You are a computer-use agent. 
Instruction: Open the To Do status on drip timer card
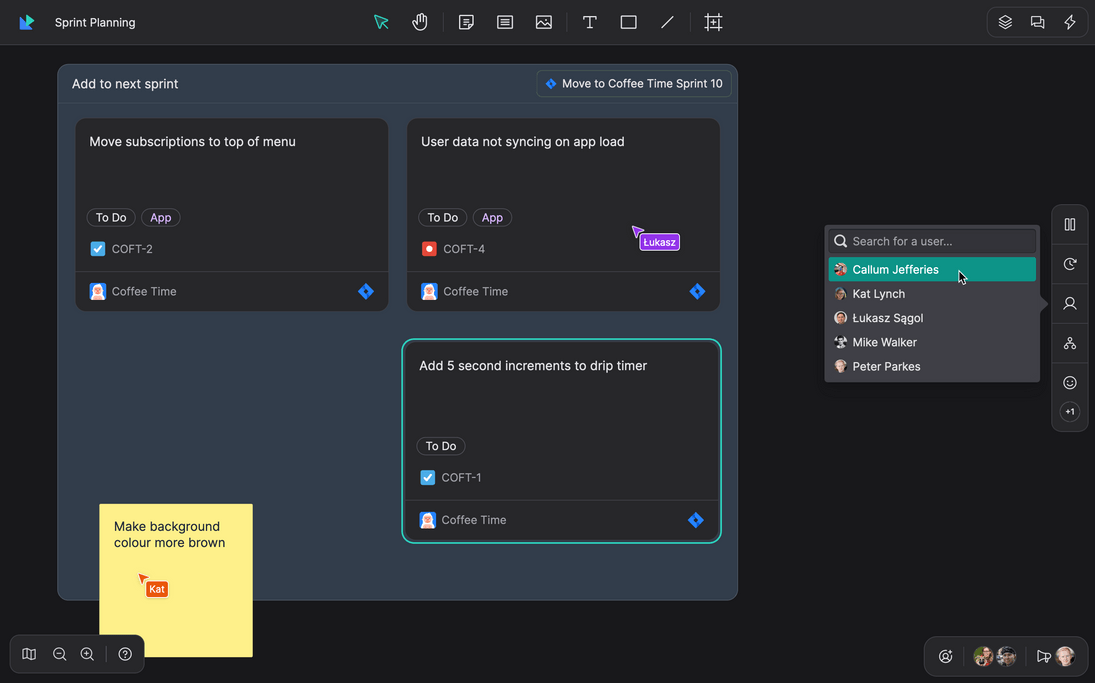coord(441,446)
